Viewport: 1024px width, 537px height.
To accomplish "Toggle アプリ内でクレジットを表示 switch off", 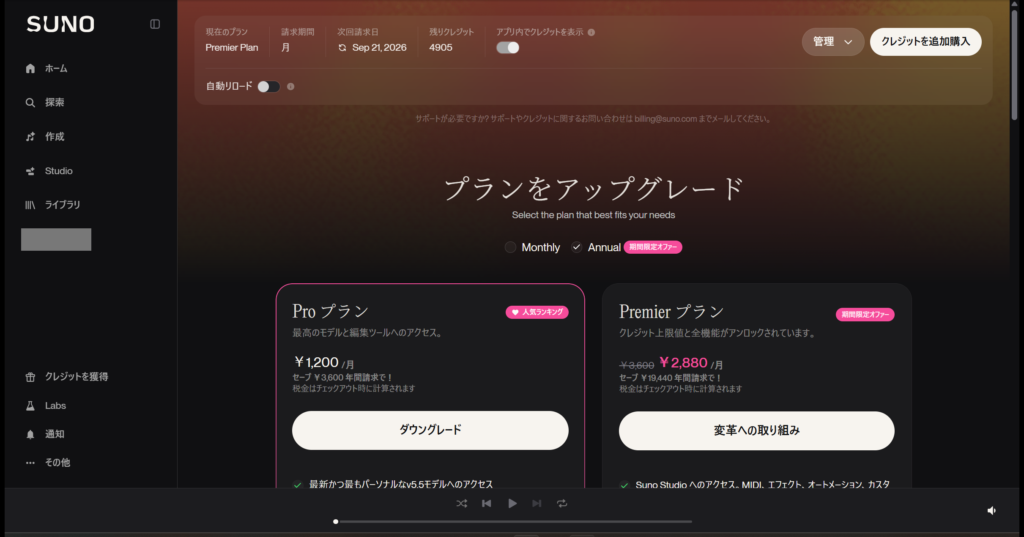I will coord(507,48).
